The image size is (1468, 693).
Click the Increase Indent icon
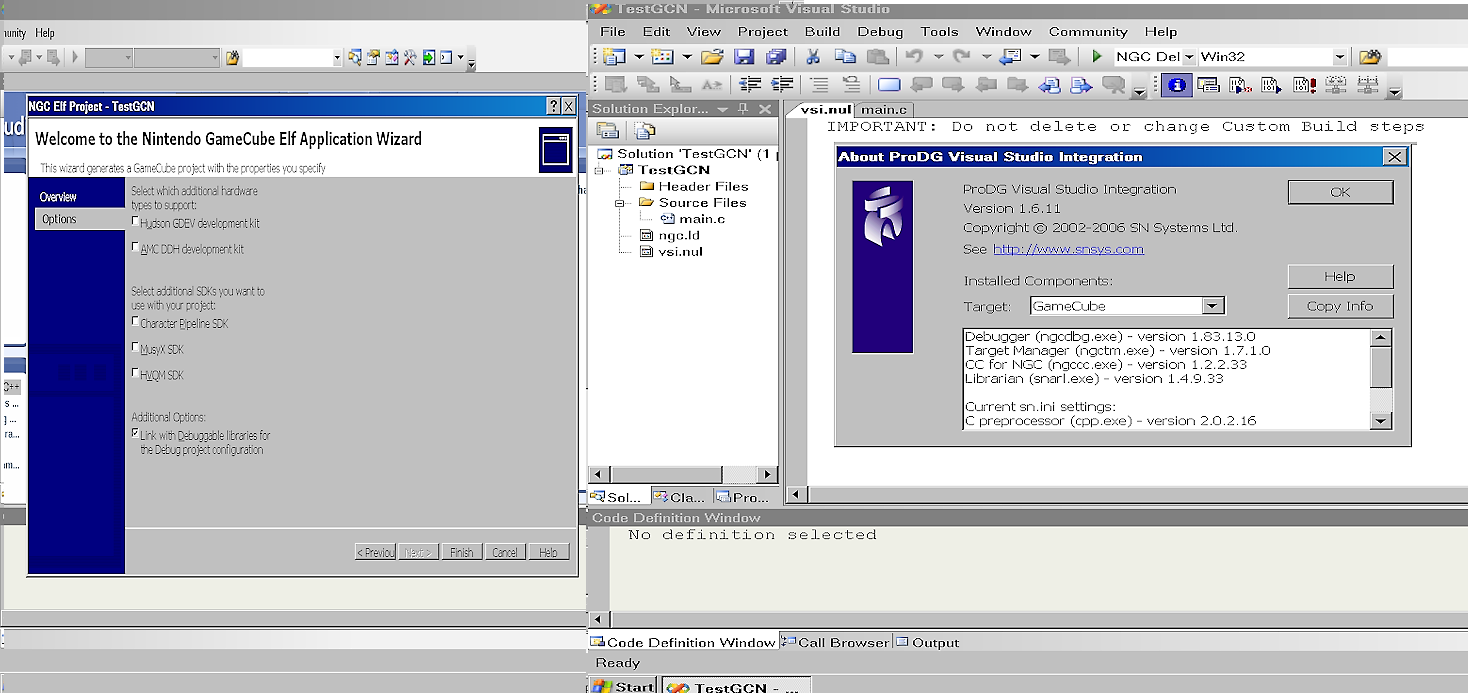click(x=782, y=85)
